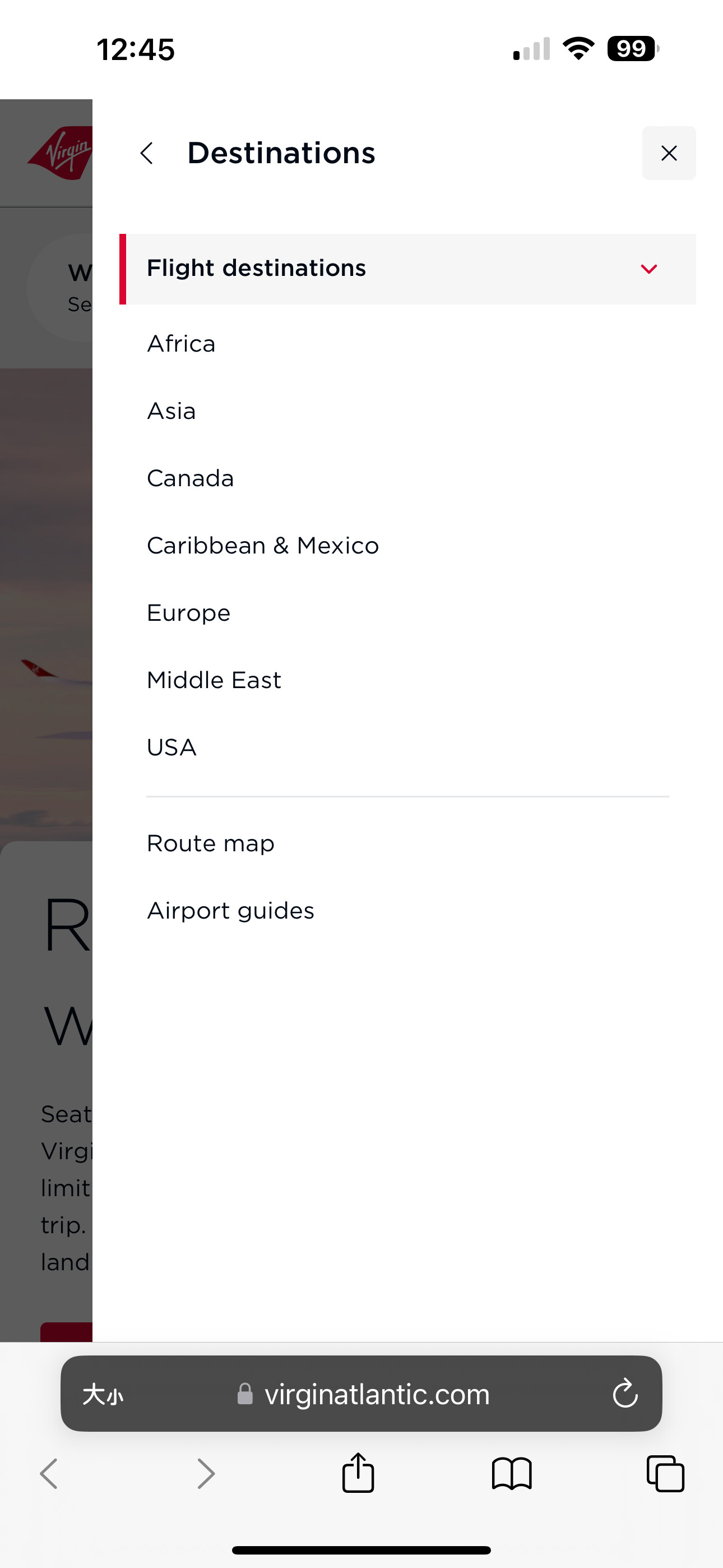Screen dimensions: 723x1568
Task: View Airport guides
Action: pyautogui.click(x=231, y=911)
